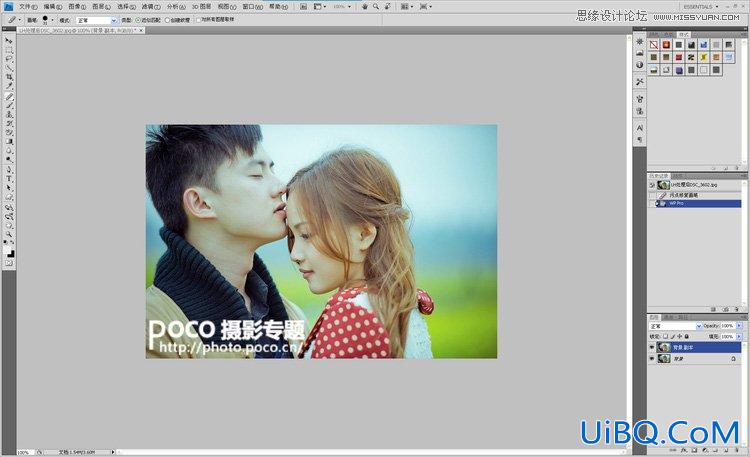The image size is (750, 457).
Task: Select the 近似匹配 radio option
Action: coord(137,20)
